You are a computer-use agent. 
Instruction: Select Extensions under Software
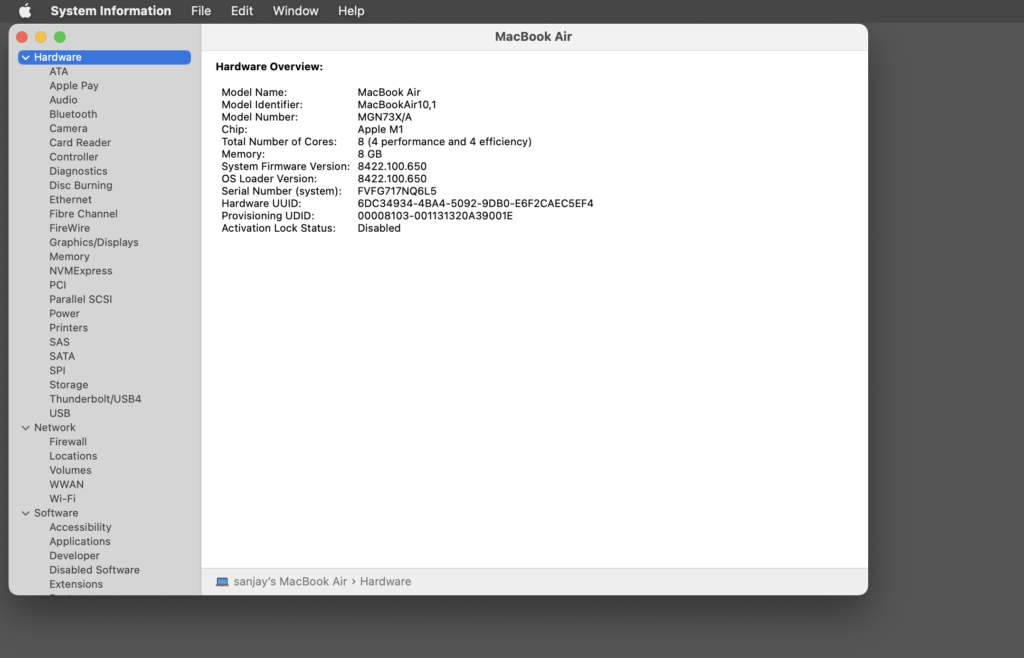[76, 585]
